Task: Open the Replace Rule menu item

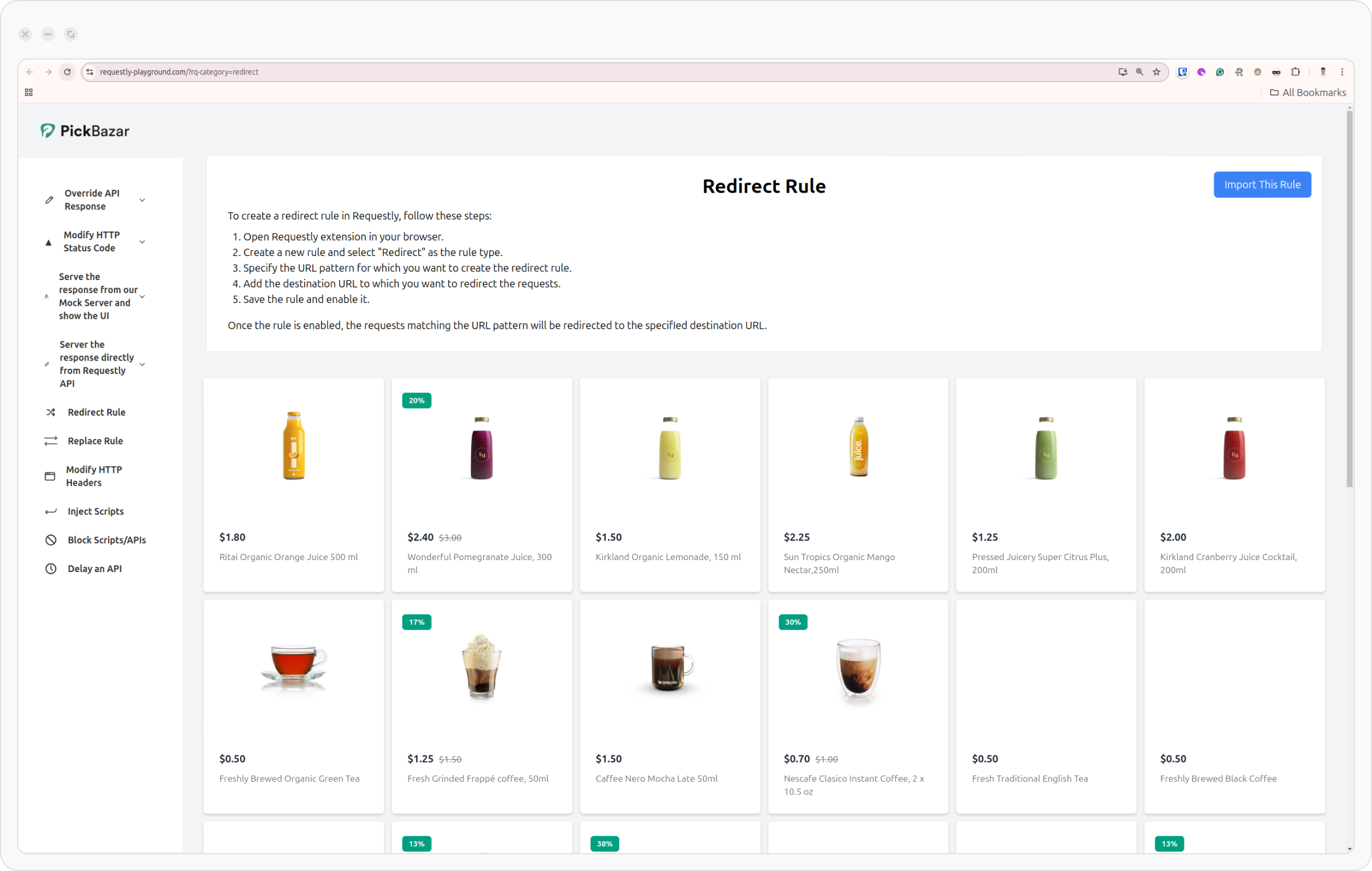Action: point(95,441)
